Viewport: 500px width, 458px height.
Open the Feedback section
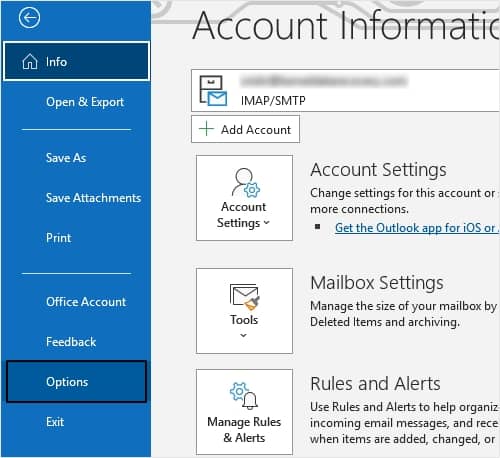pyautogui.click(x=71, y=342)
